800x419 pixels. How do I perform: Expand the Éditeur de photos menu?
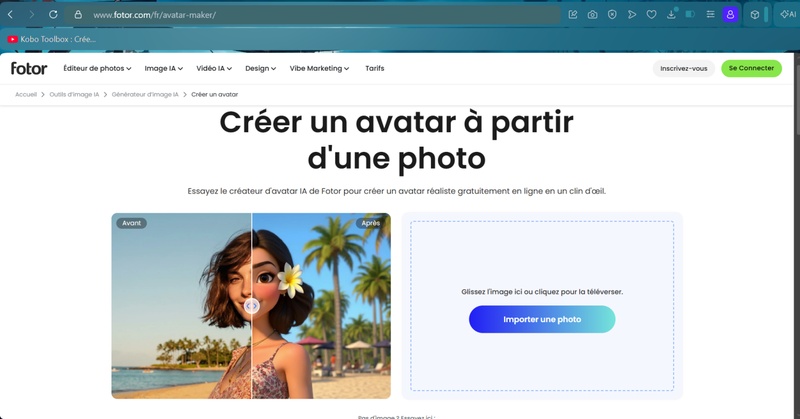point(97,68)
